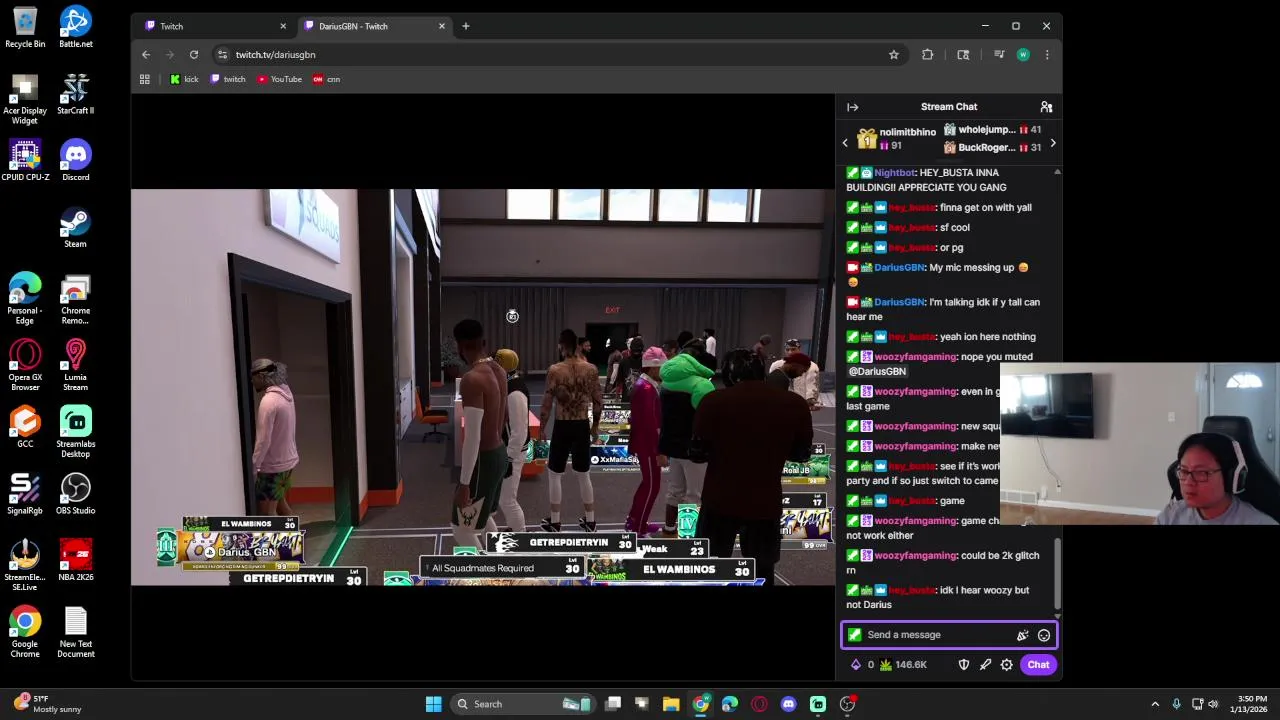This screenshot has height=720, width=1280.
Task: Open Battle.net desktop shortcut
Action: (x=76, y=27)
